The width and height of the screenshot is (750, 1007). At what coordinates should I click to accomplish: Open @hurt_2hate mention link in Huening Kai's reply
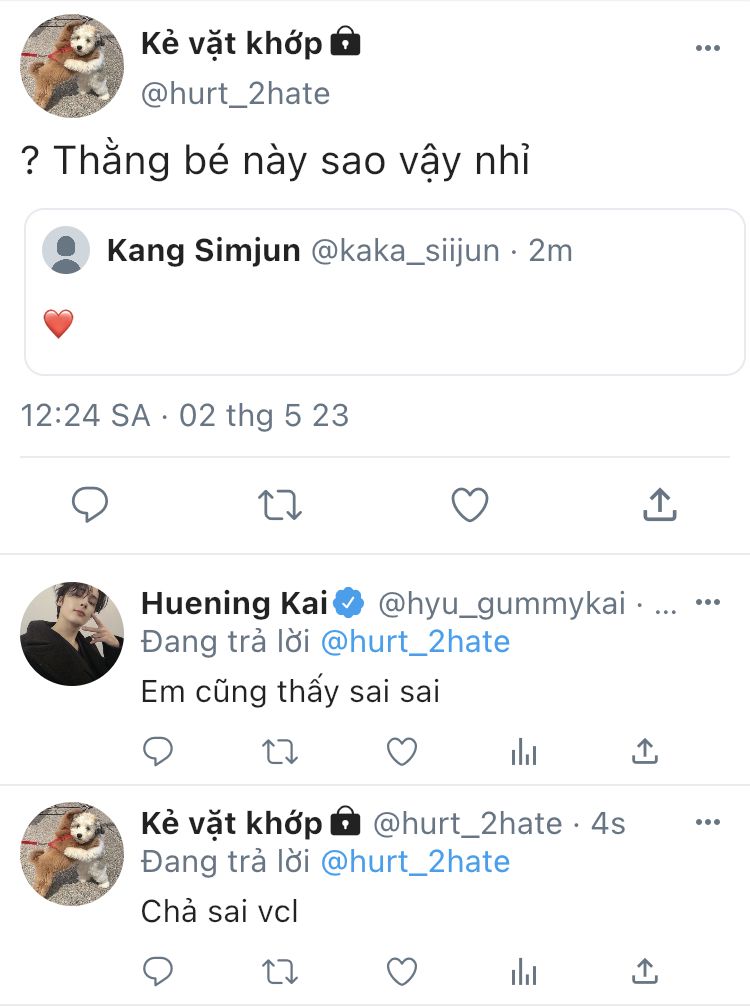click(x=415, y=642)
